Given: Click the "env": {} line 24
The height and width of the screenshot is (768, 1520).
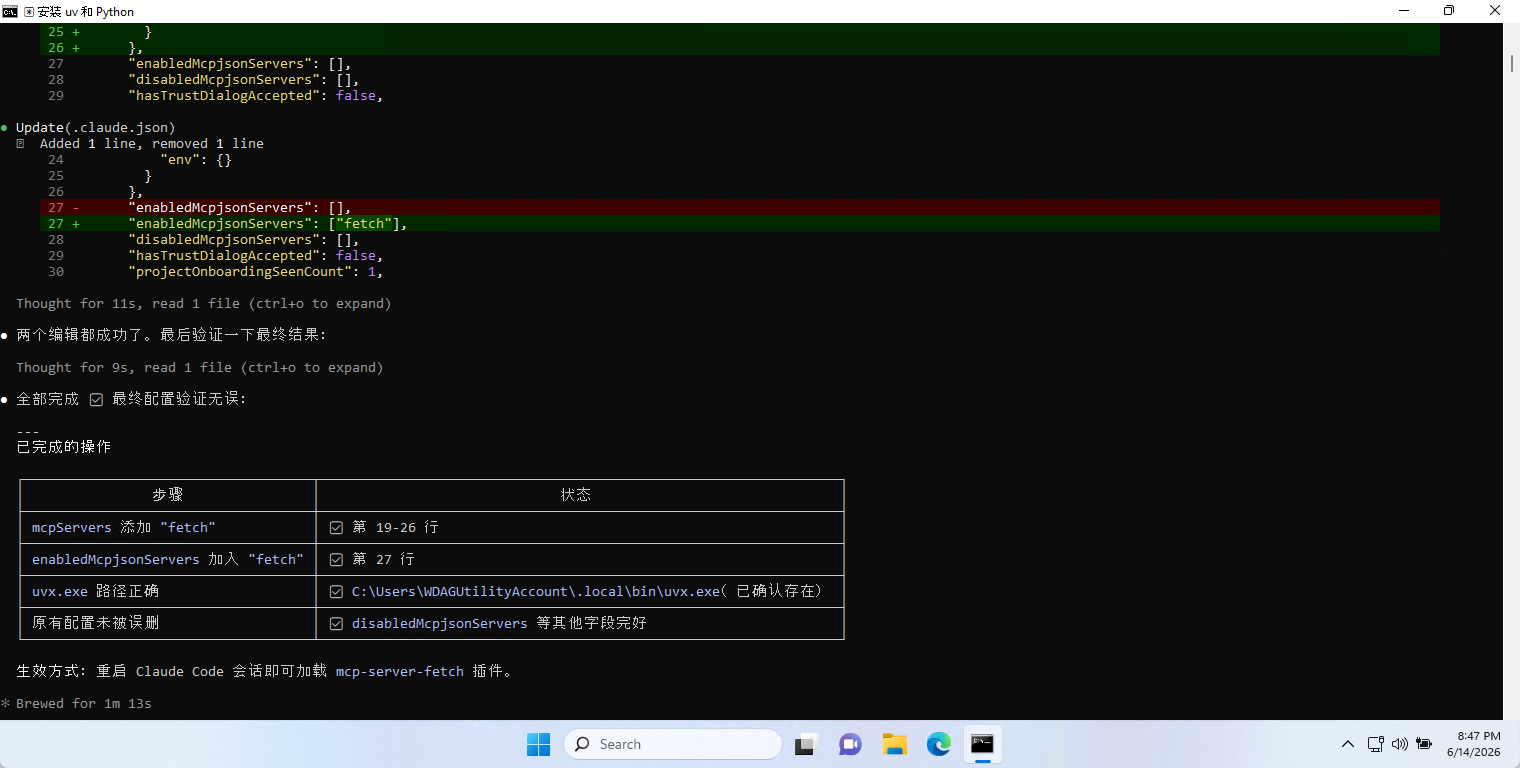Looking at the screenshot, I should point(196,159).
